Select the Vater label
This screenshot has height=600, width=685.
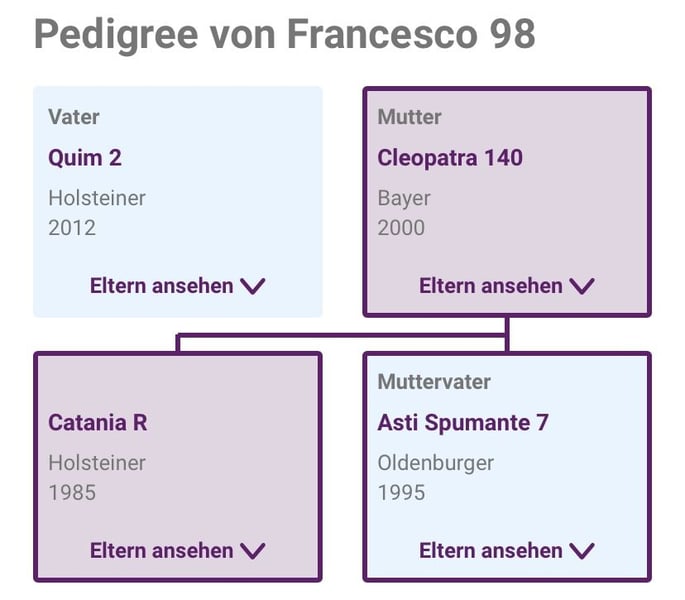(74, 117)
